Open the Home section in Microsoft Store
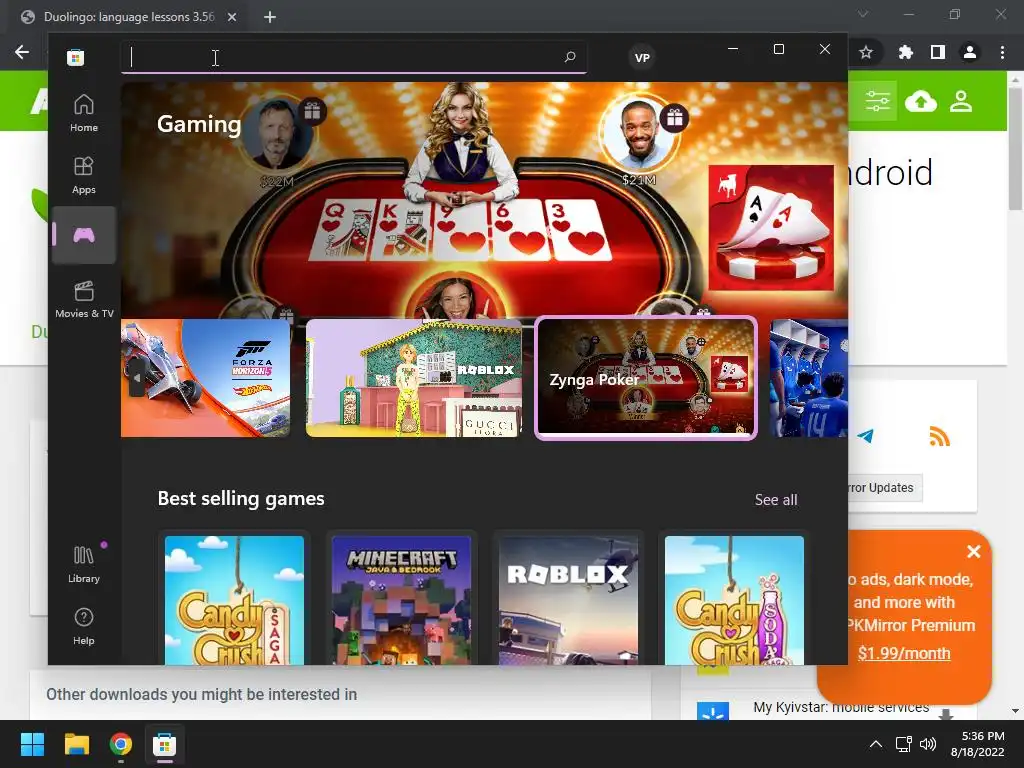The image size is (1024, 768). pyautogui.click(x=84, y=113)
